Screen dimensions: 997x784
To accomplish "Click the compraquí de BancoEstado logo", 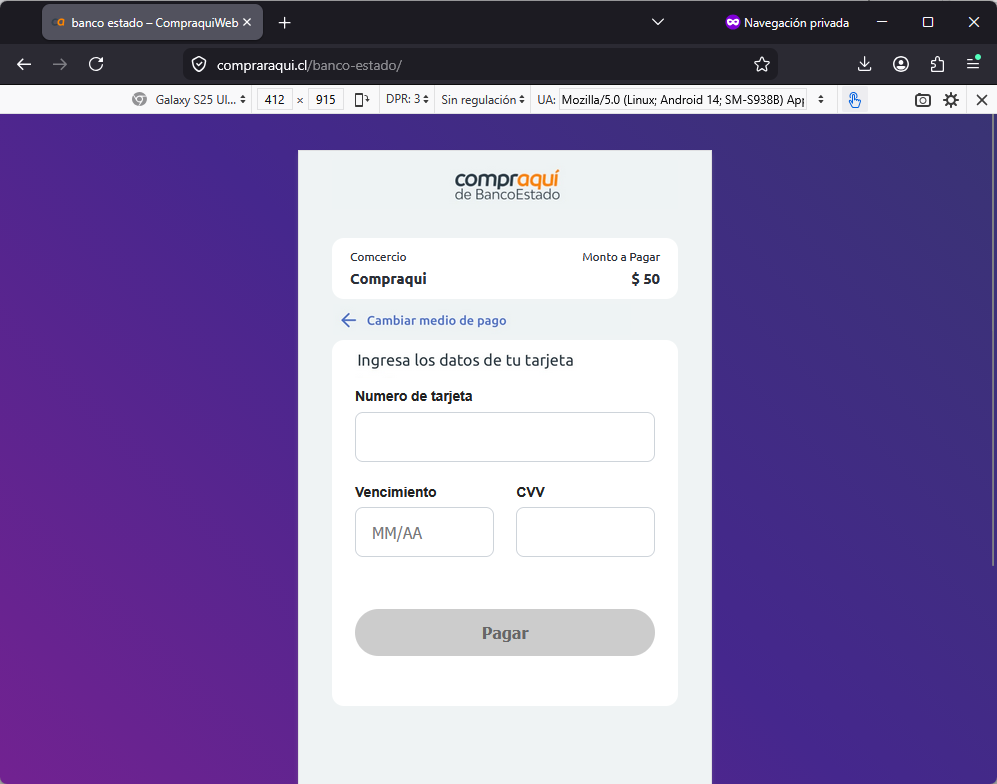I will tap(507, 185).
